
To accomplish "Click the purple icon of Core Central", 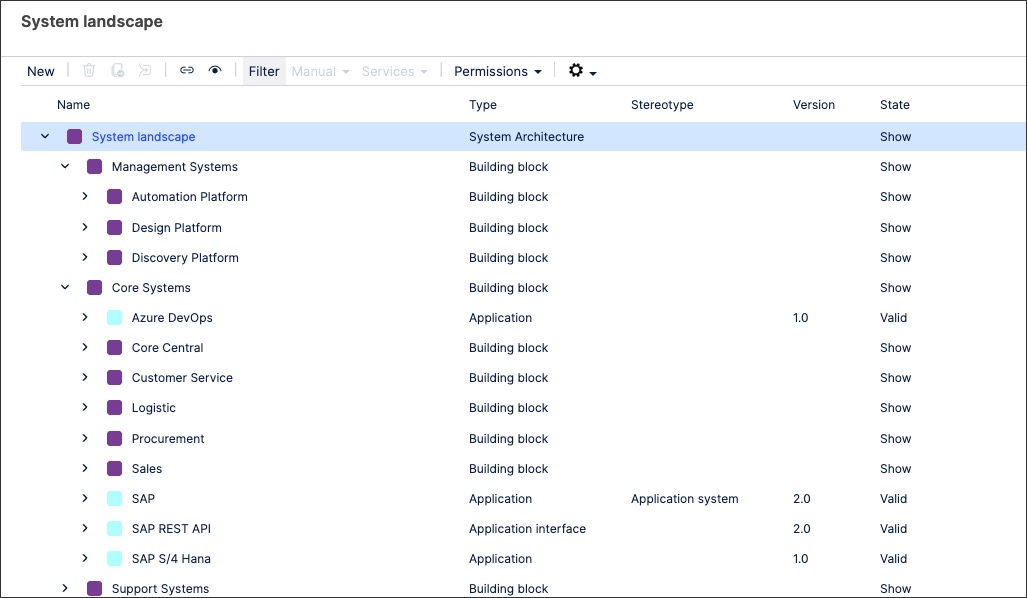I will coord(115,348).
